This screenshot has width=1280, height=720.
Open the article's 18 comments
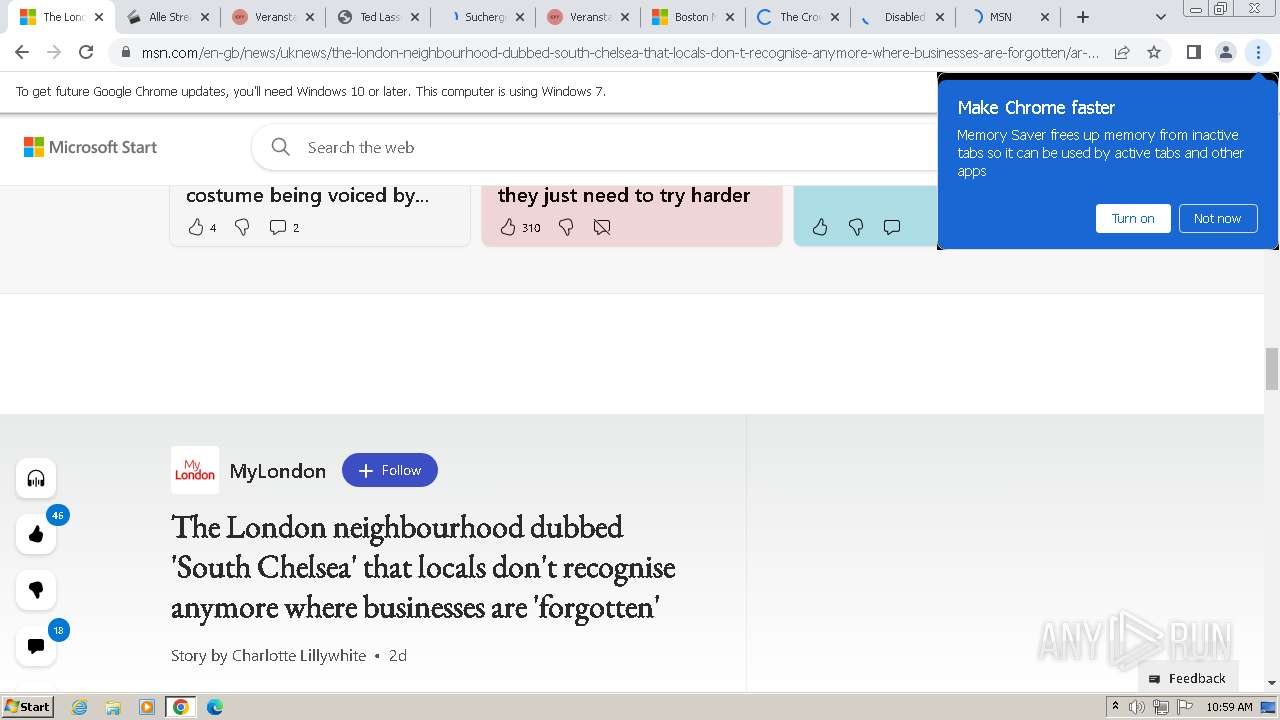[x=36, y=646]
